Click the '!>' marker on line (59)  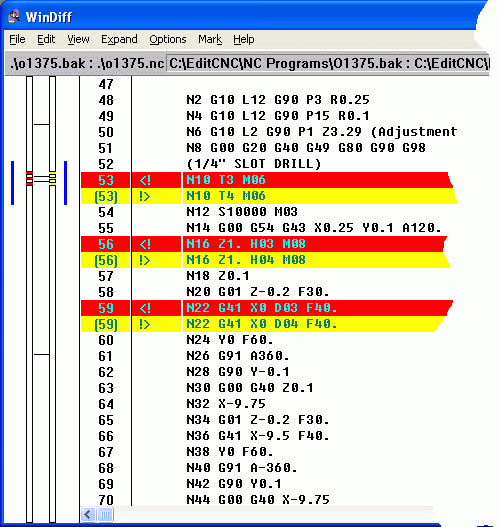tap(144, 324)
